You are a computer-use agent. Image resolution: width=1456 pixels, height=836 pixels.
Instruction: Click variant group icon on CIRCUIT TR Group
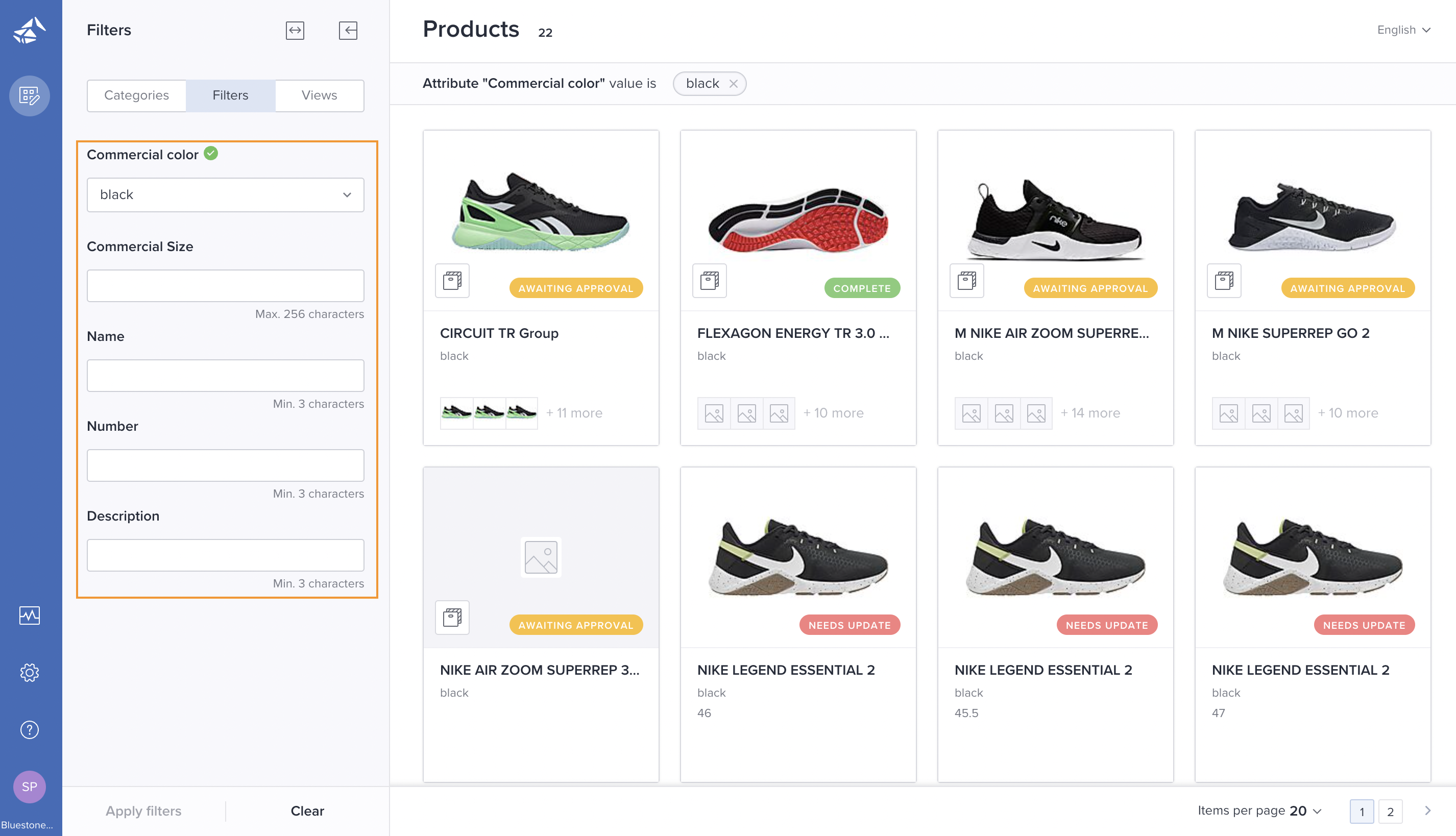(452, 281)
